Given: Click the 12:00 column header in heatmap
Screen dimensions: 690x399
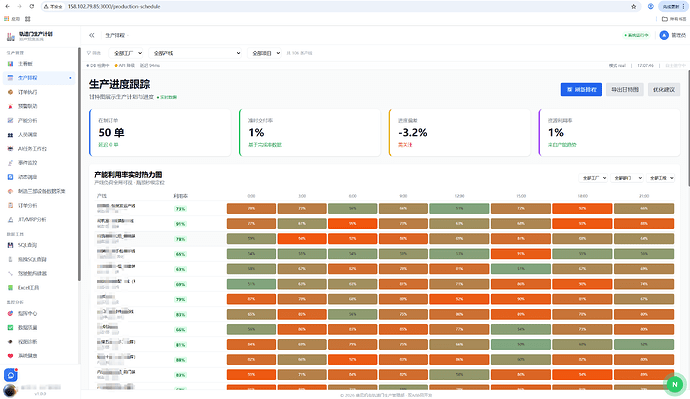Looking at the screenshot, I should 459,196.
